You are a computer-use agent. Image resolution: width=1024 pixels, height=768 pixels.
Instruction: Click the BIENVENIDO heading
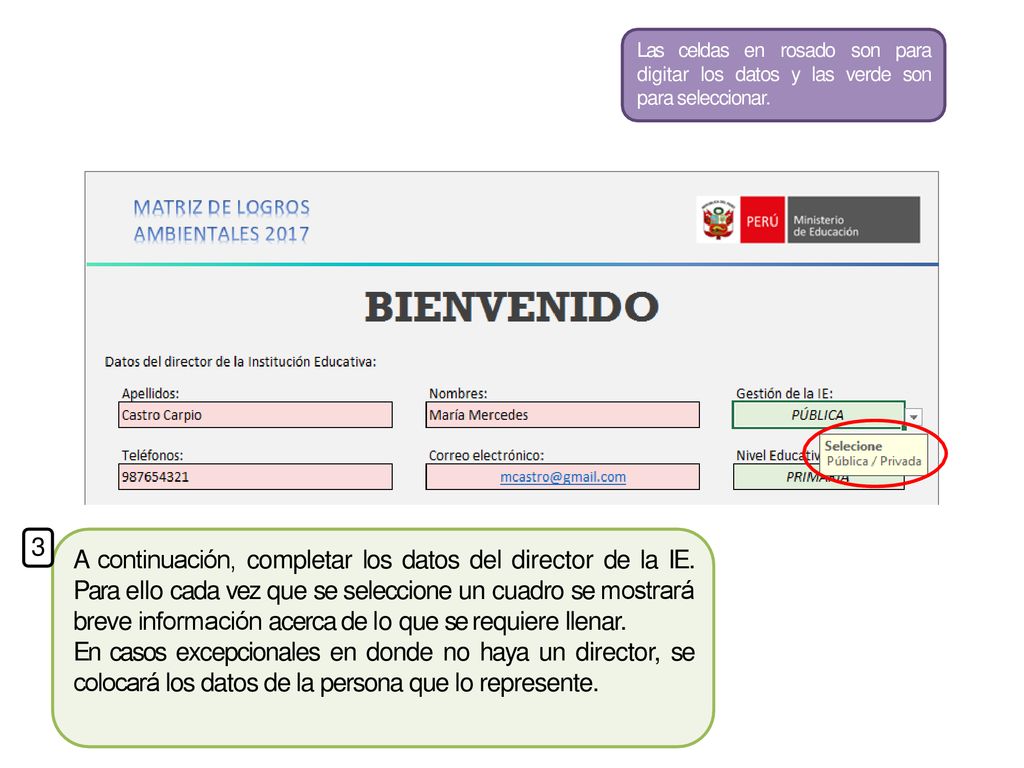tap(511, 307)
